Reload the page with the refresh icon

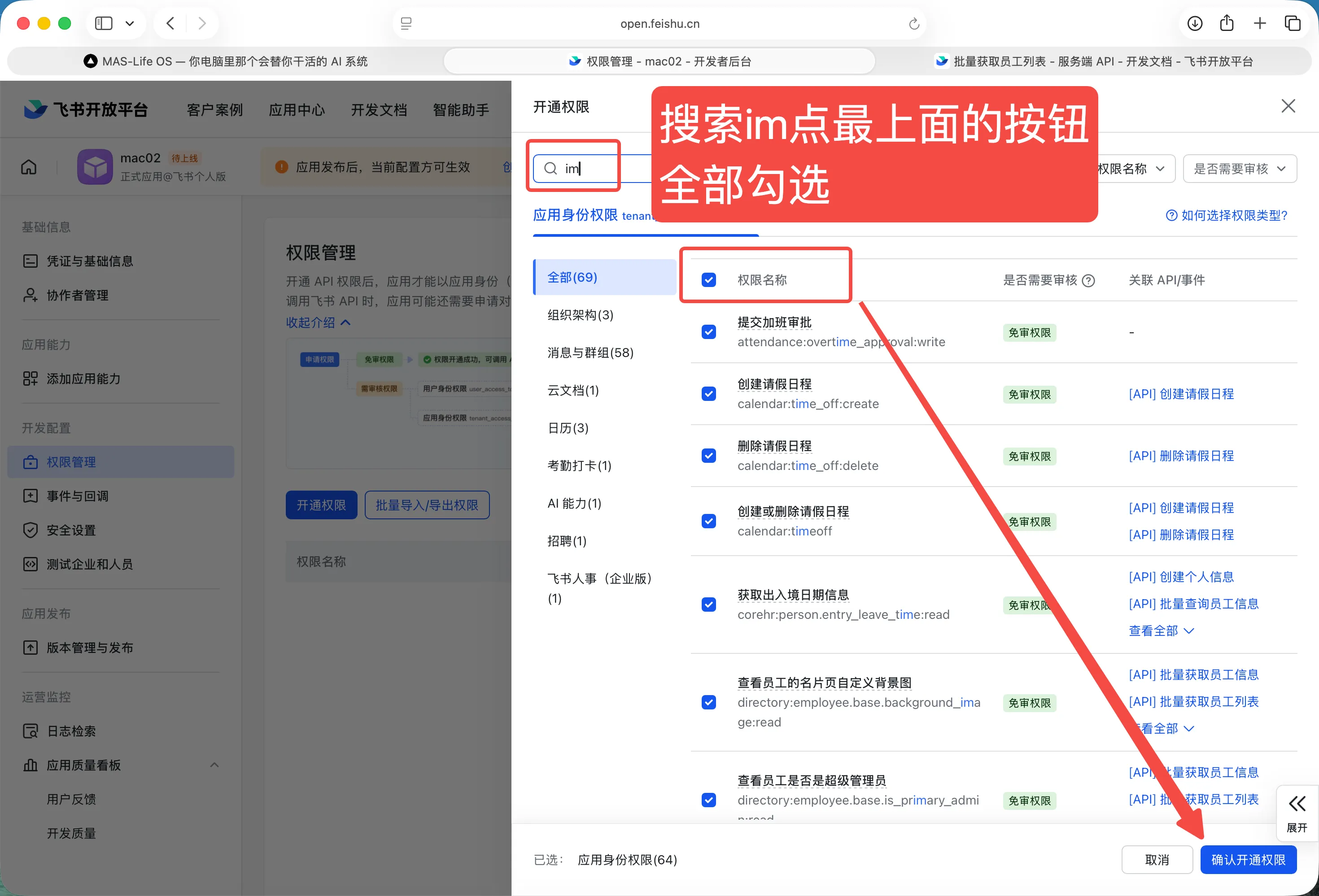pyautogui.click(x=914, y=24)
